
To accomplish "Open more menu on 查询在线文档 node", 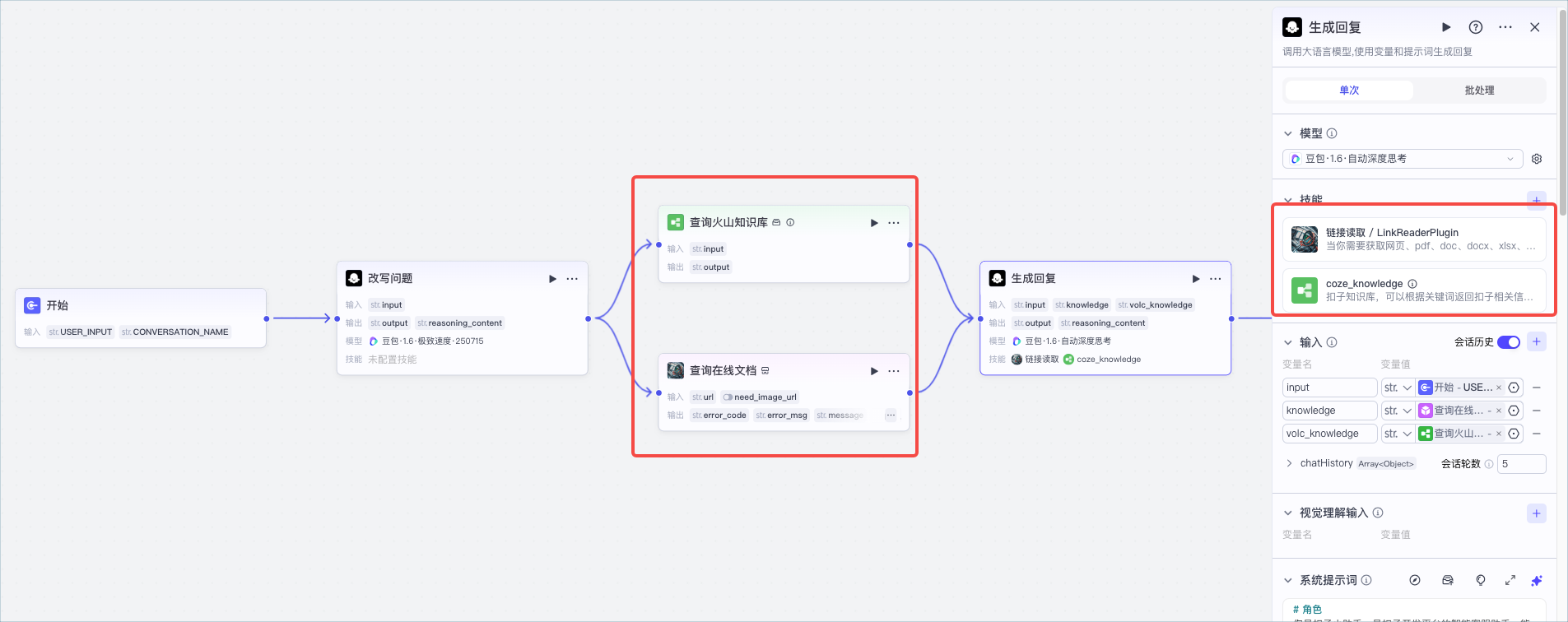I will point(894,371).
